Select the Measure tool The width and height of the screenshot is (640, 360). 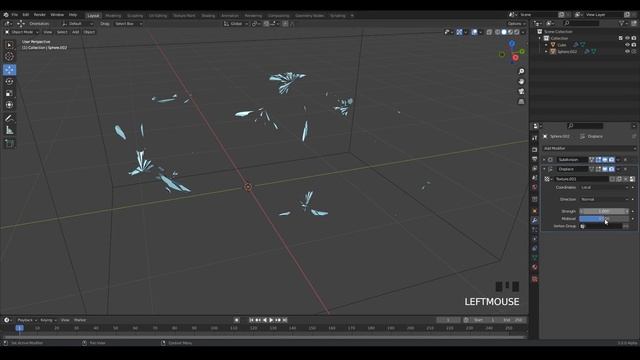(9, 131)
